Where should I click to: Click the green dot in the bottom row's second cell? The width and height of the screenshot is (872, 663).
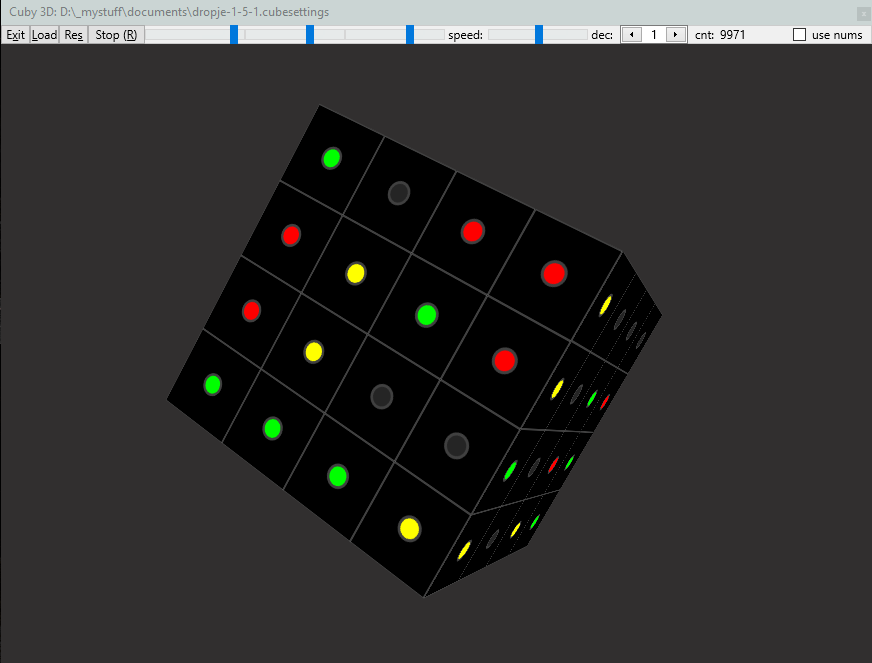(x=272, y=428)
